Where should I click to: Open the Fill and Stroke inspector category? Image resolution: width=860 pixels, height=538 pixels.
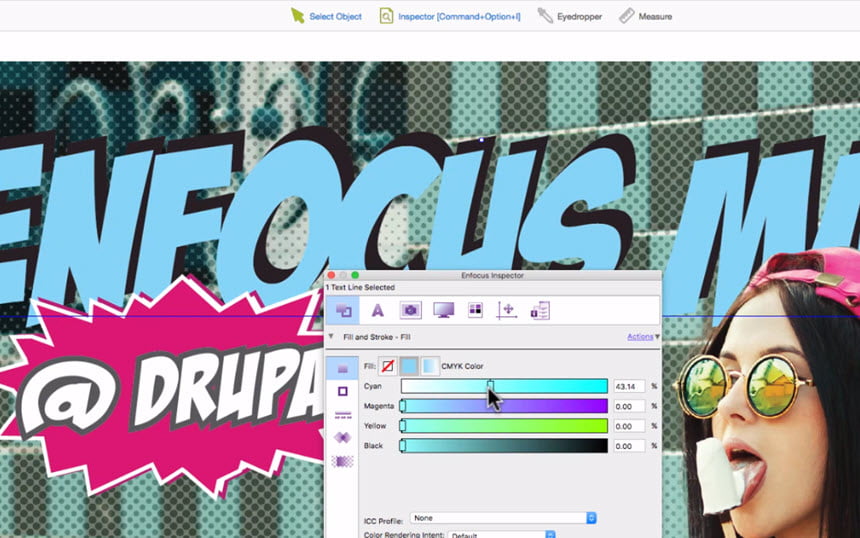343,311
